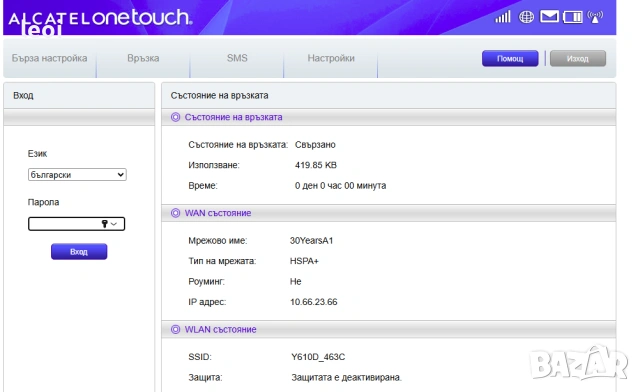Expand the password field chevron arrow
The width and height of the screenshot is (640, 392).
pos(114,224)
